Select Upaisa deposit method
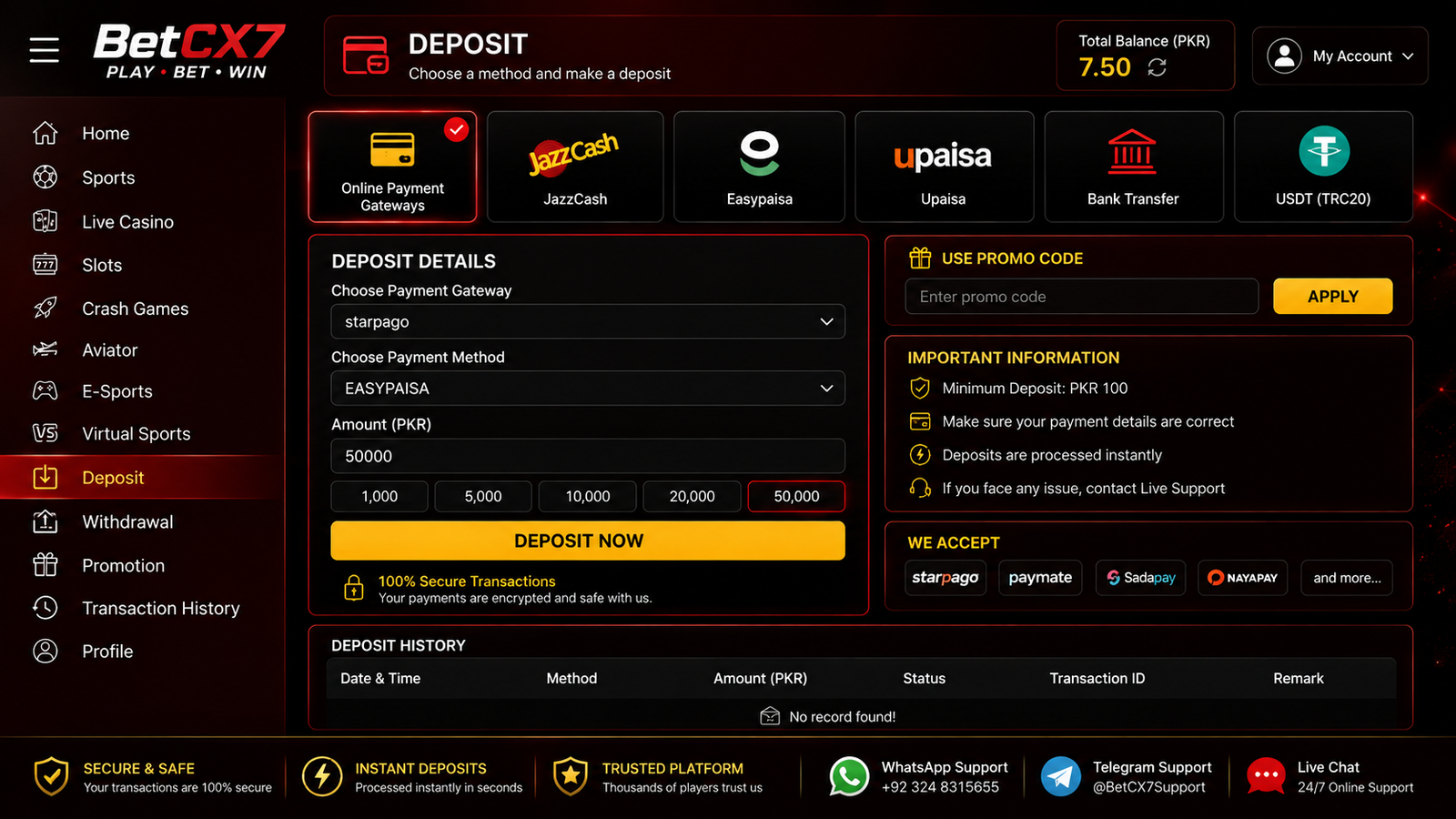 [x=944, y=167]
